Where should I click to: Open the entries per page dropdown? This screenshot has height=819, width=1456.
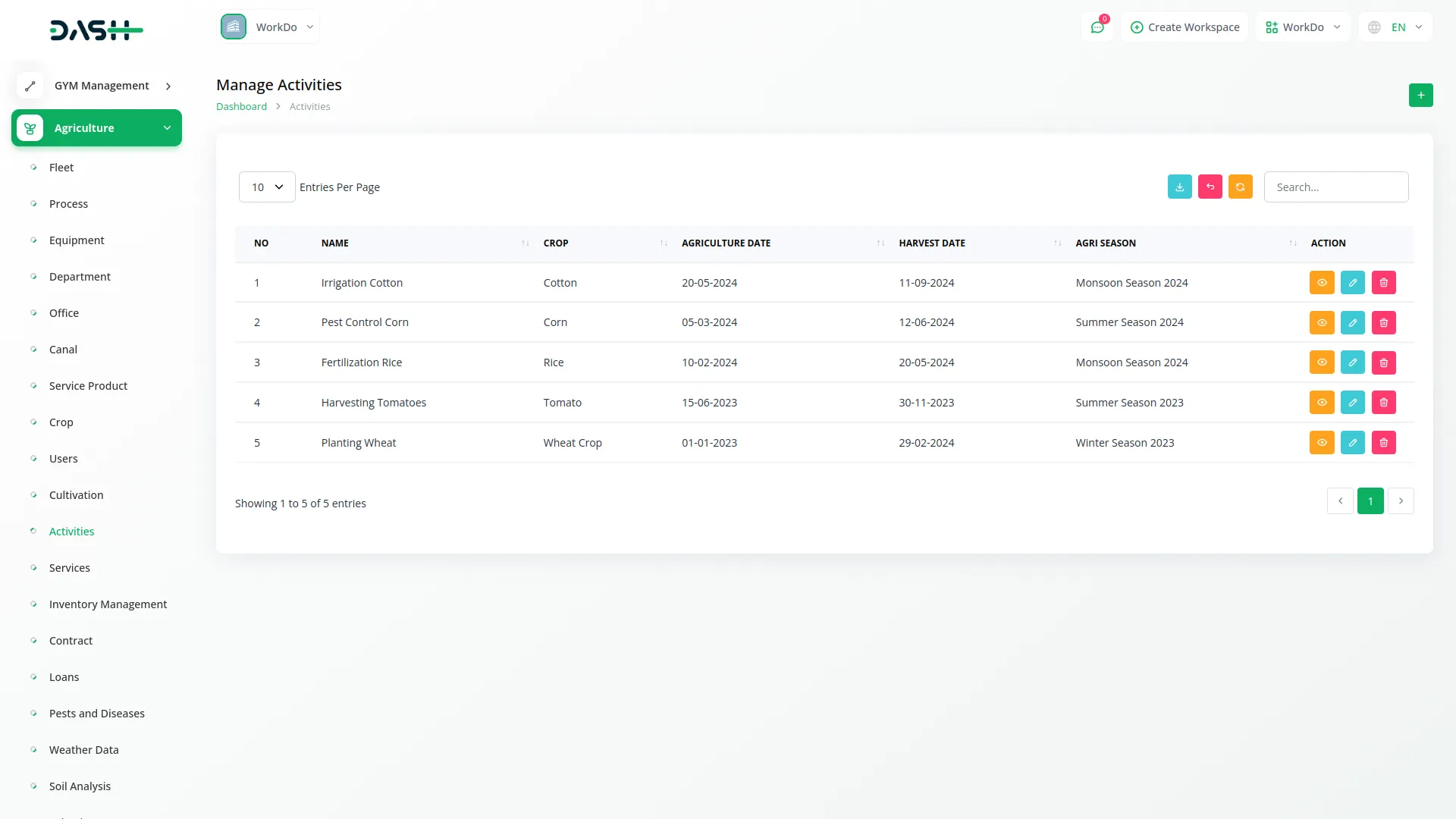pyautogui.click(x=267, y=187)
